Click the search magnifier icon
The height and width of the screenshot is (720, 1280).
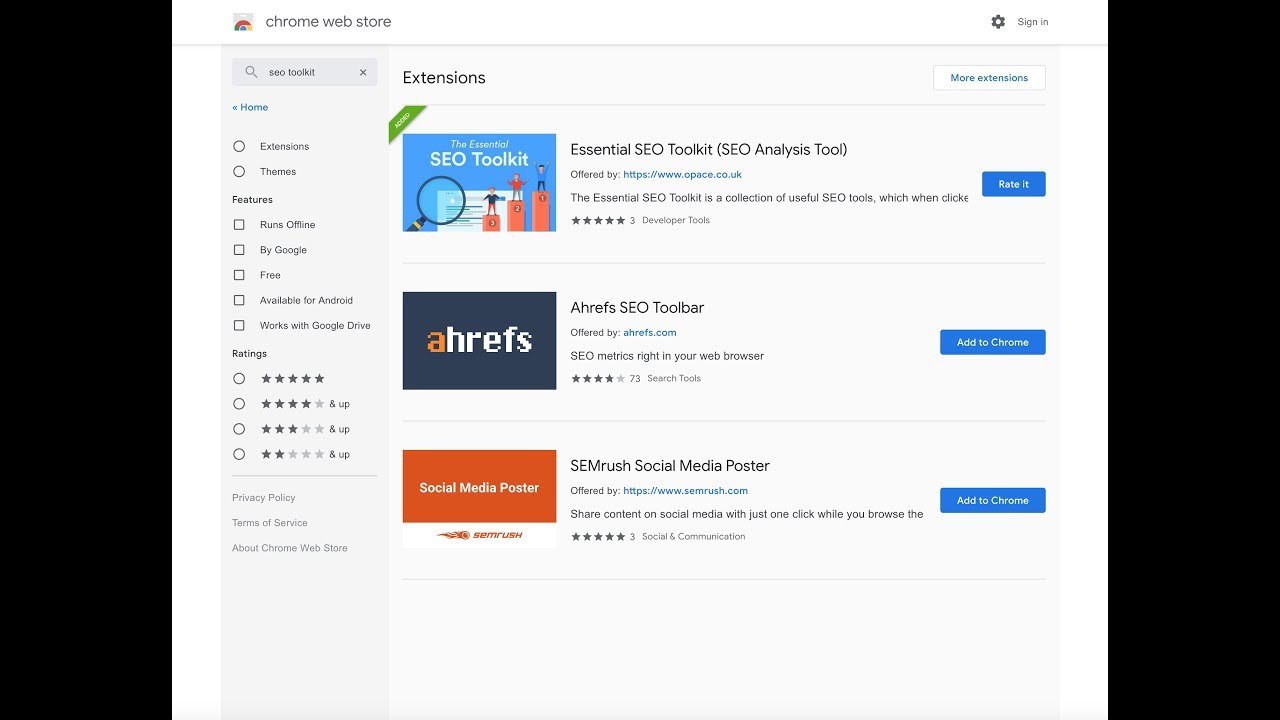point(252,72)
